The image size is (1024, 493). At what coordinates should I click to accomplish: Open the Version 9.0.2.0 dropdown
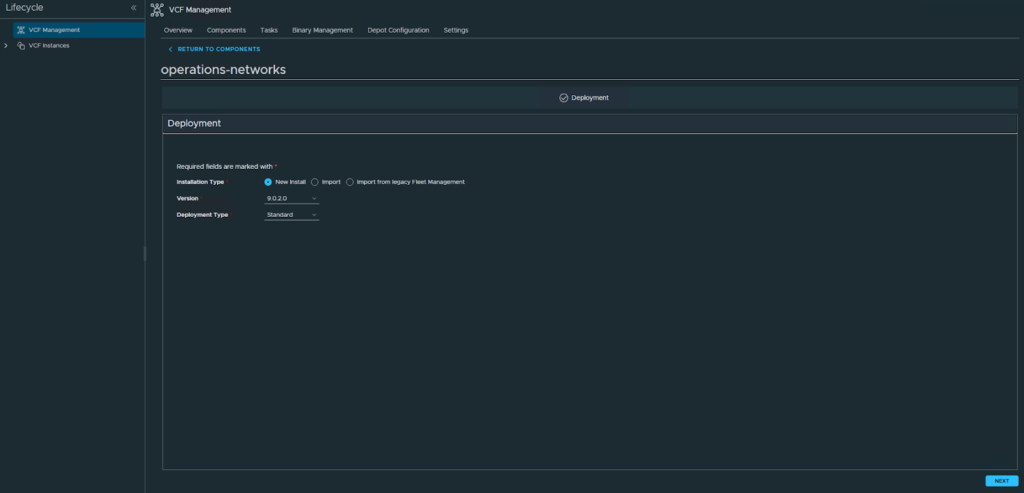pyautogui.click(x=291, y=199)
